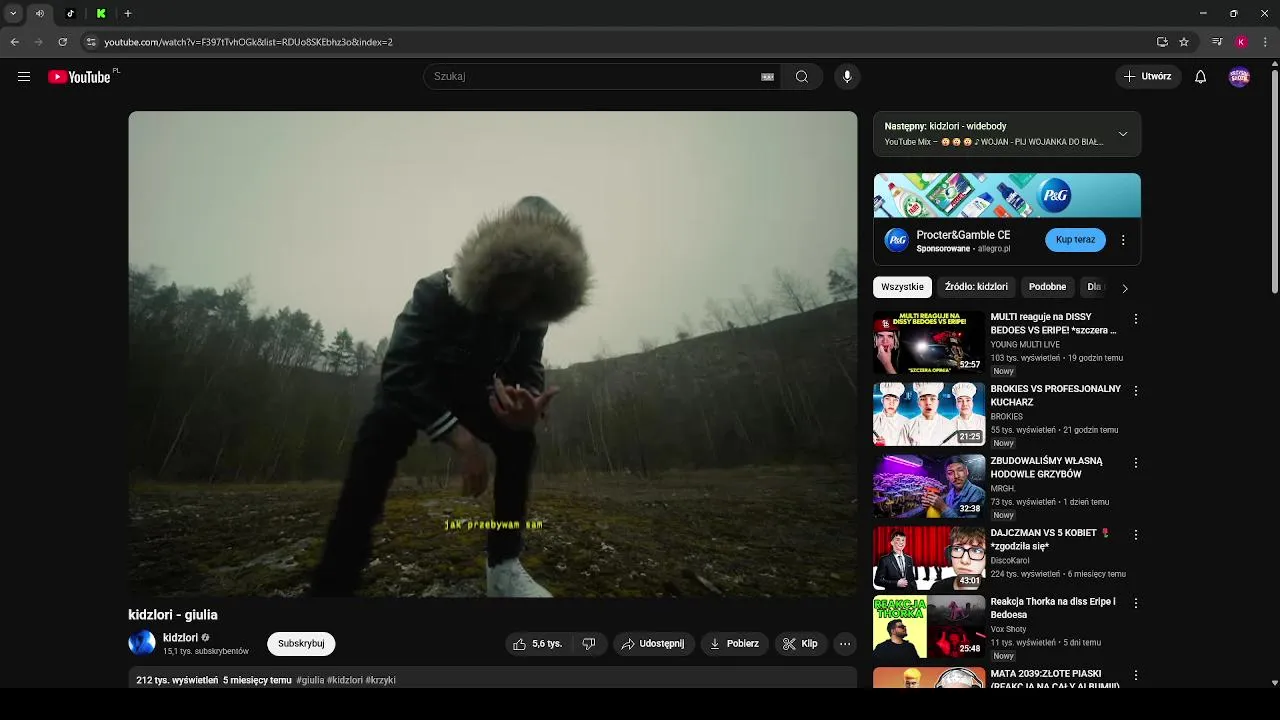Click the magnifier search button
This screenshot has height=720, width=1280.
[x=802, y=77]
